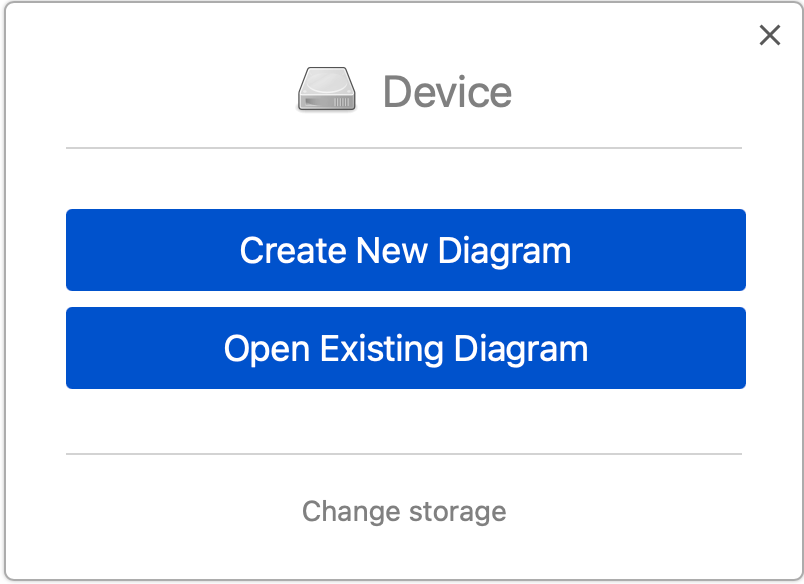This screenshot has height=584, width=804.
Task: Start a new diagram on this device
Action: (405, 250)
